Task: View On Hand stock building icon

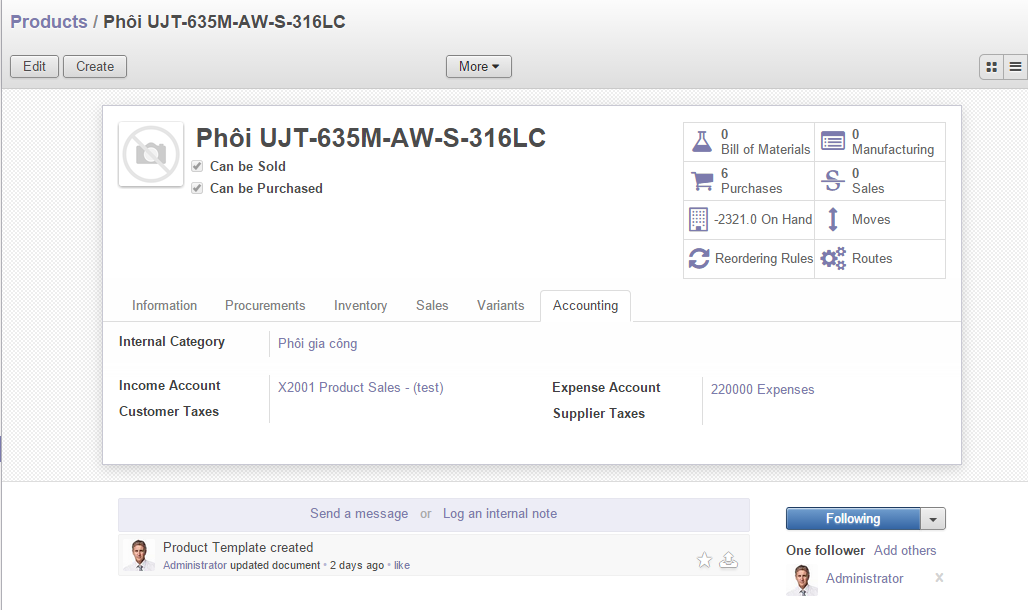Action: tap(699, 219)
